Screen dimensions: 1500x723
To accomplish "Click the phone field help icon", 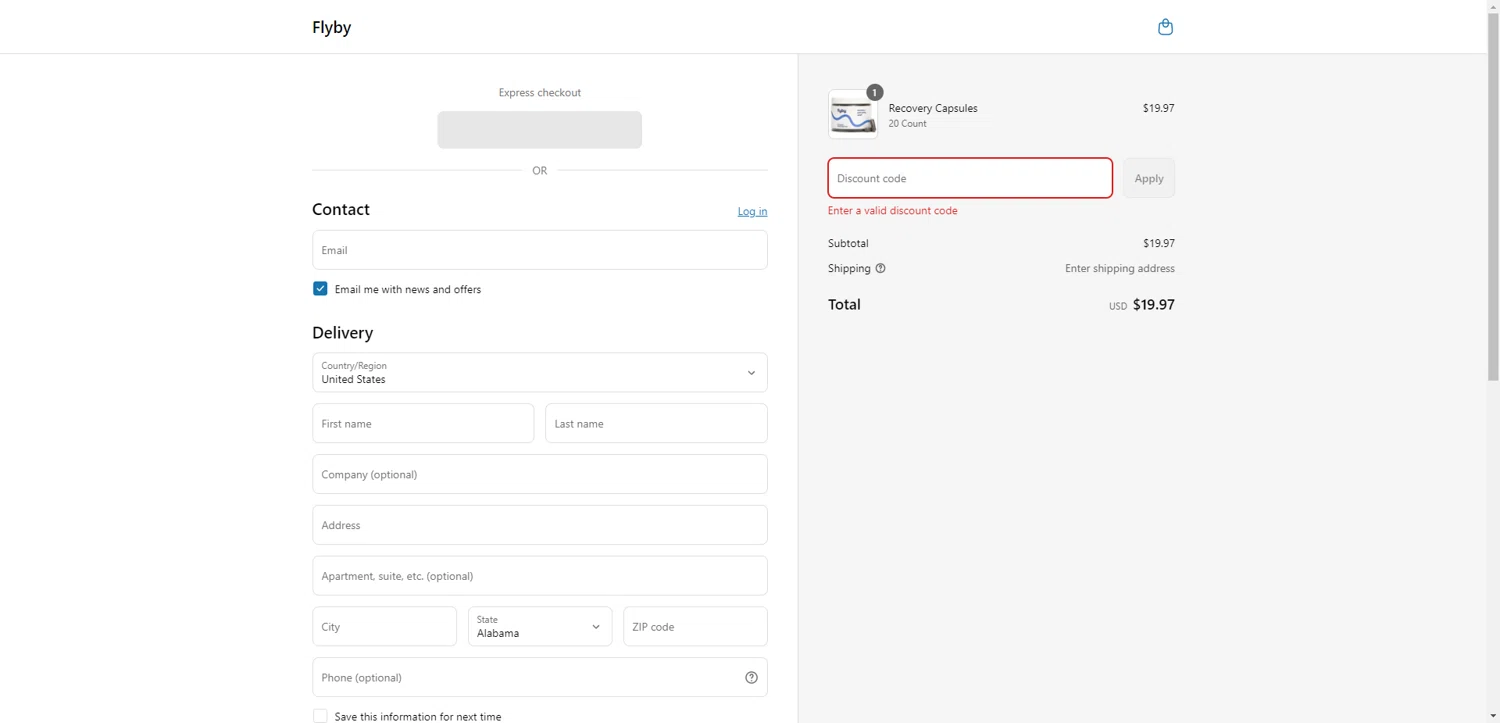I will (x=751, y=678).
